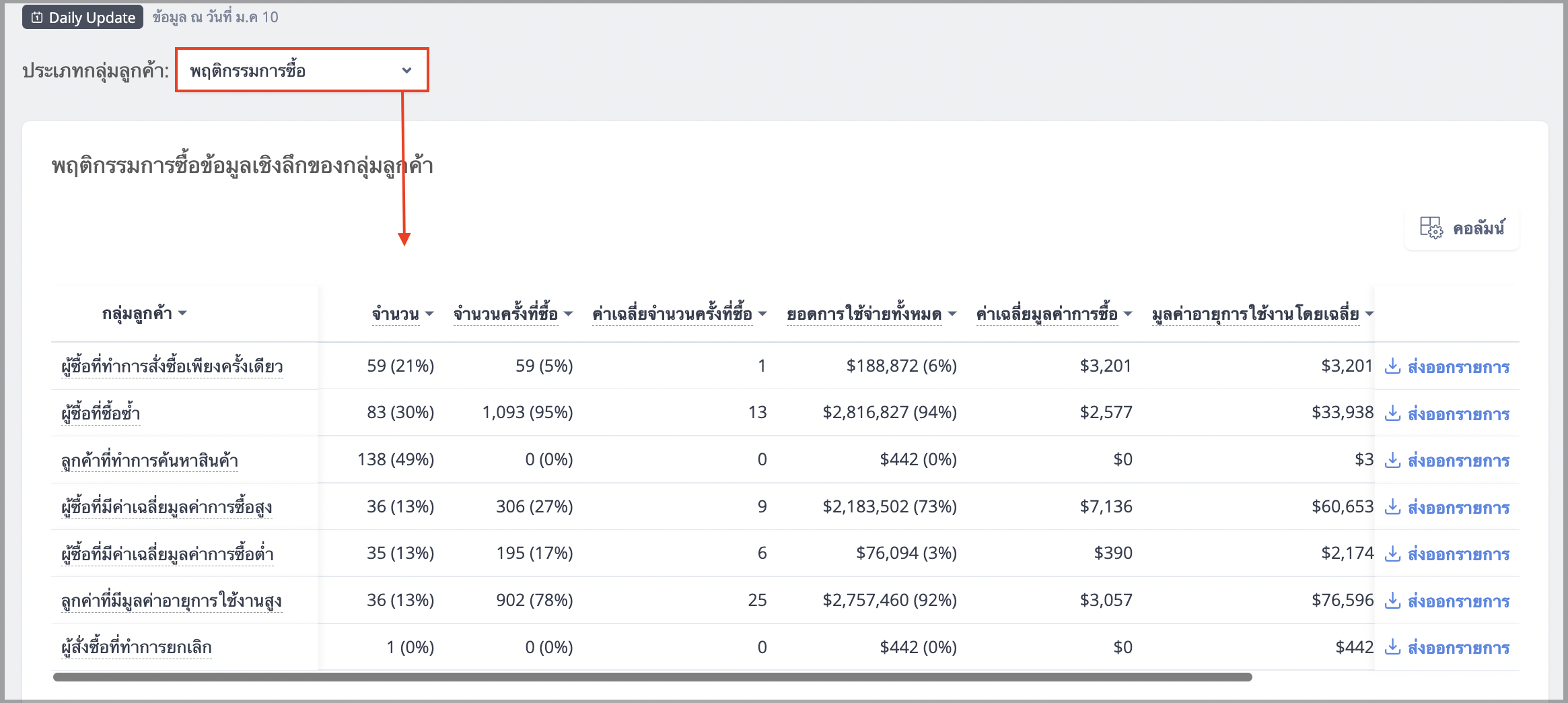Click the ผู้ซื้อที่ซื้อซ้ำ segment name
This screenshot has width=1568, height=703.
100,413
